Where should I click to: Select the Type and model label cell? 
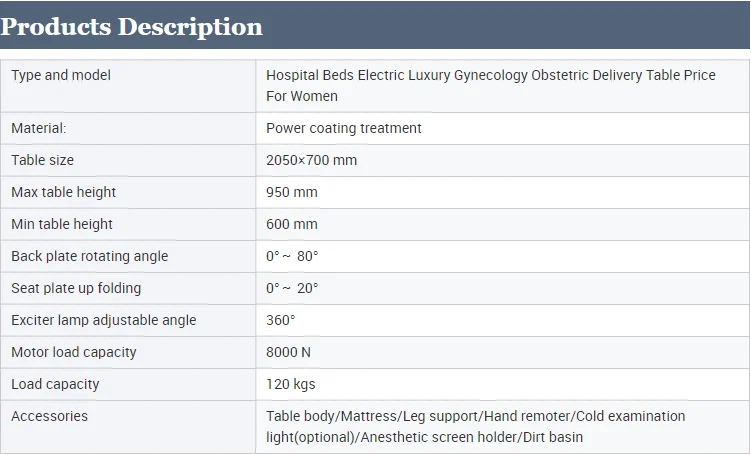coord(61,75)
